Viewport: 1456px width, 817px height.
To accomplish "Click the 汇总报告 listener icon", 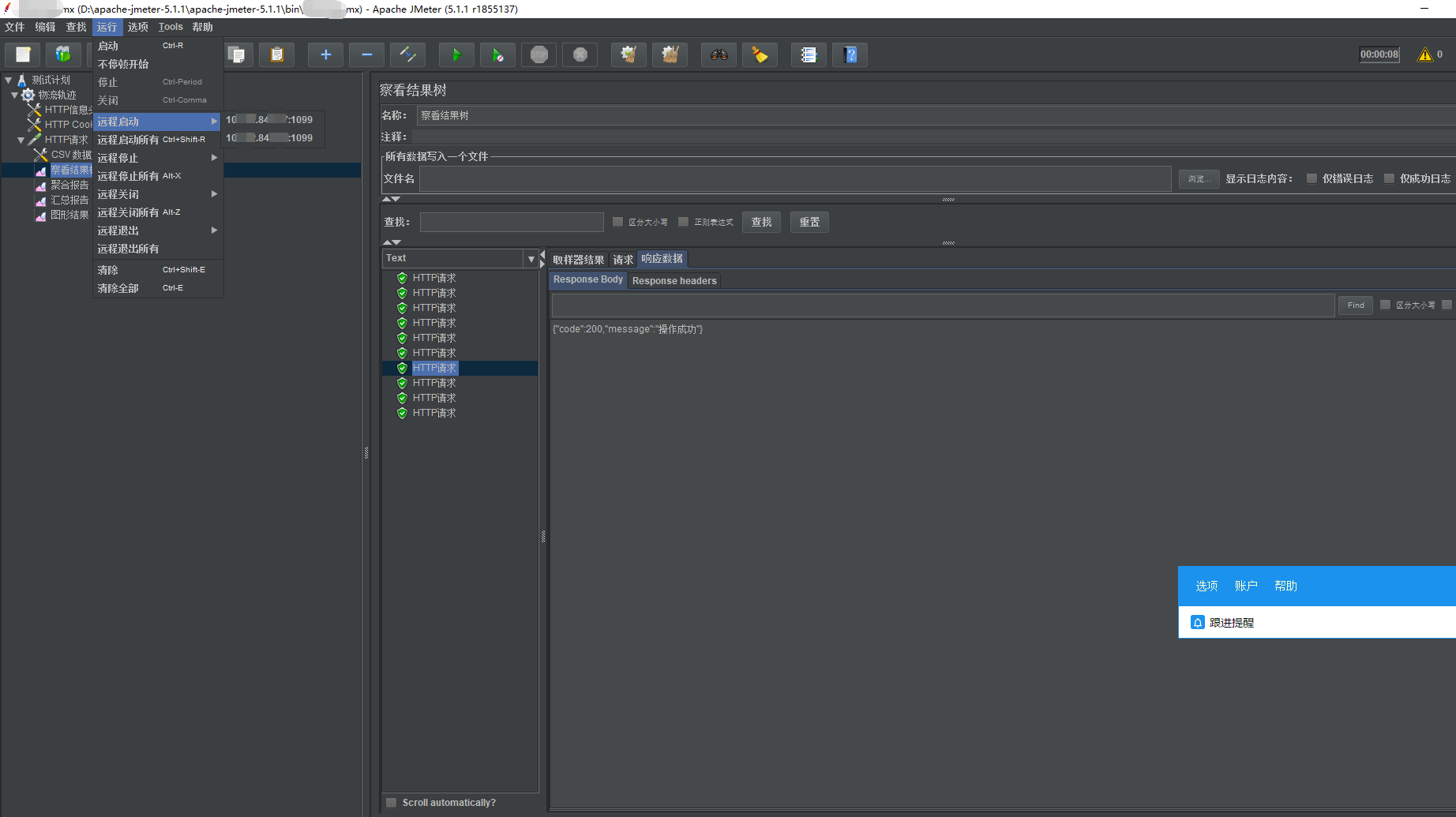I will 41,201.
